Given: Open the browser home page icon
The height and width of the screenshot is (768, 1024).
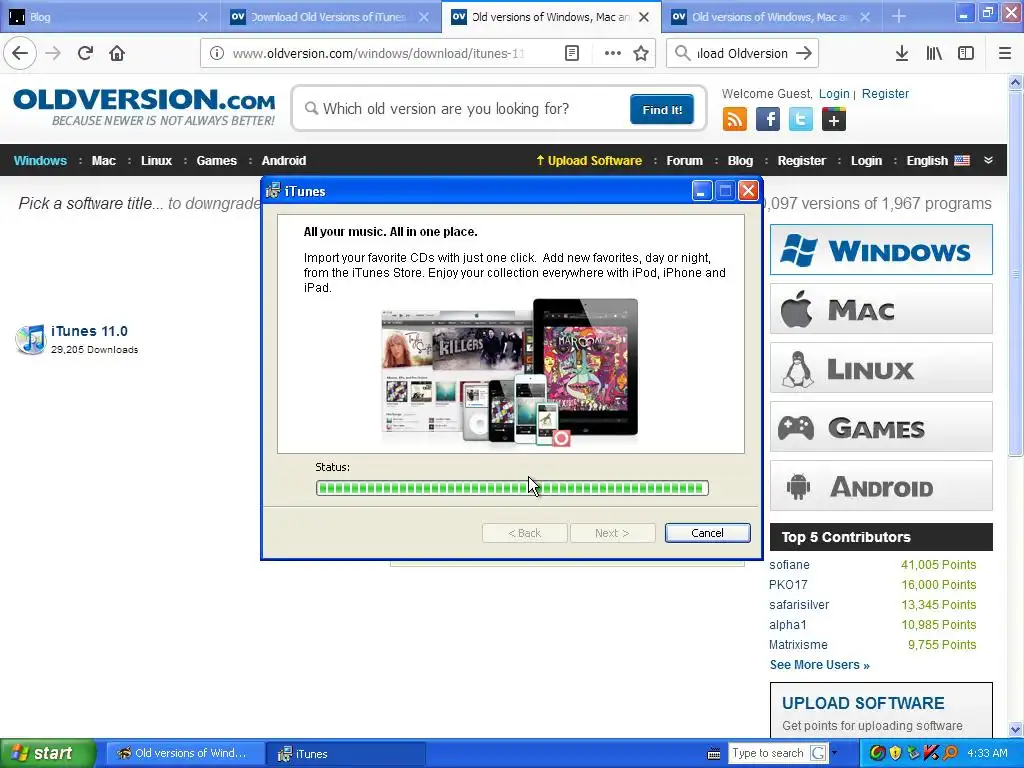Looking at the screenshot, I should pyautogui.click(x=117, y=54).
